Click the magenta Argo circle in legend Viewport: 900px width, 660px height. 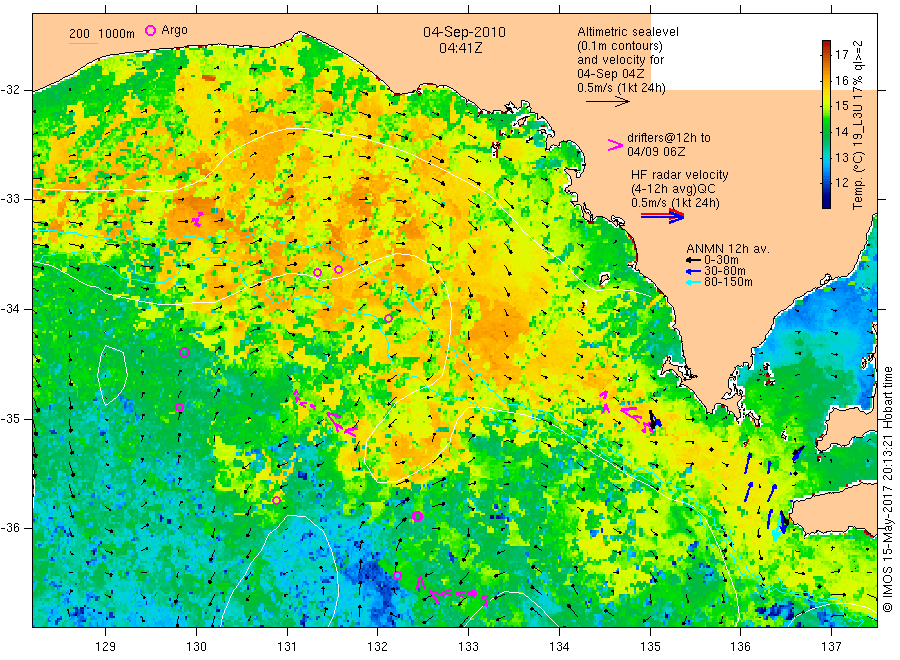click(150, 30)
